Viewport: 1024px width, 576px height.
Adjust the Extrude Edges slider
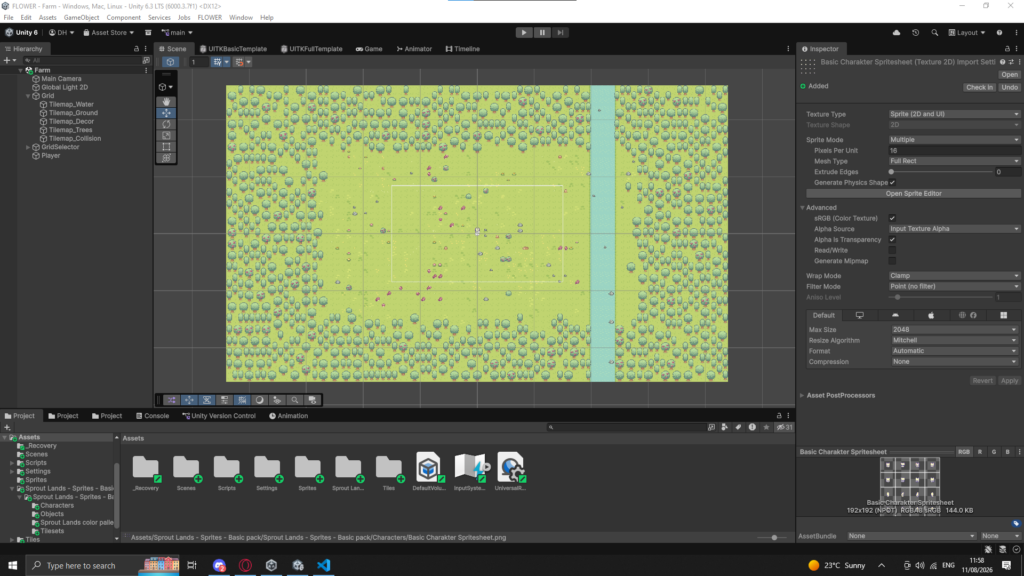[942, 172]
